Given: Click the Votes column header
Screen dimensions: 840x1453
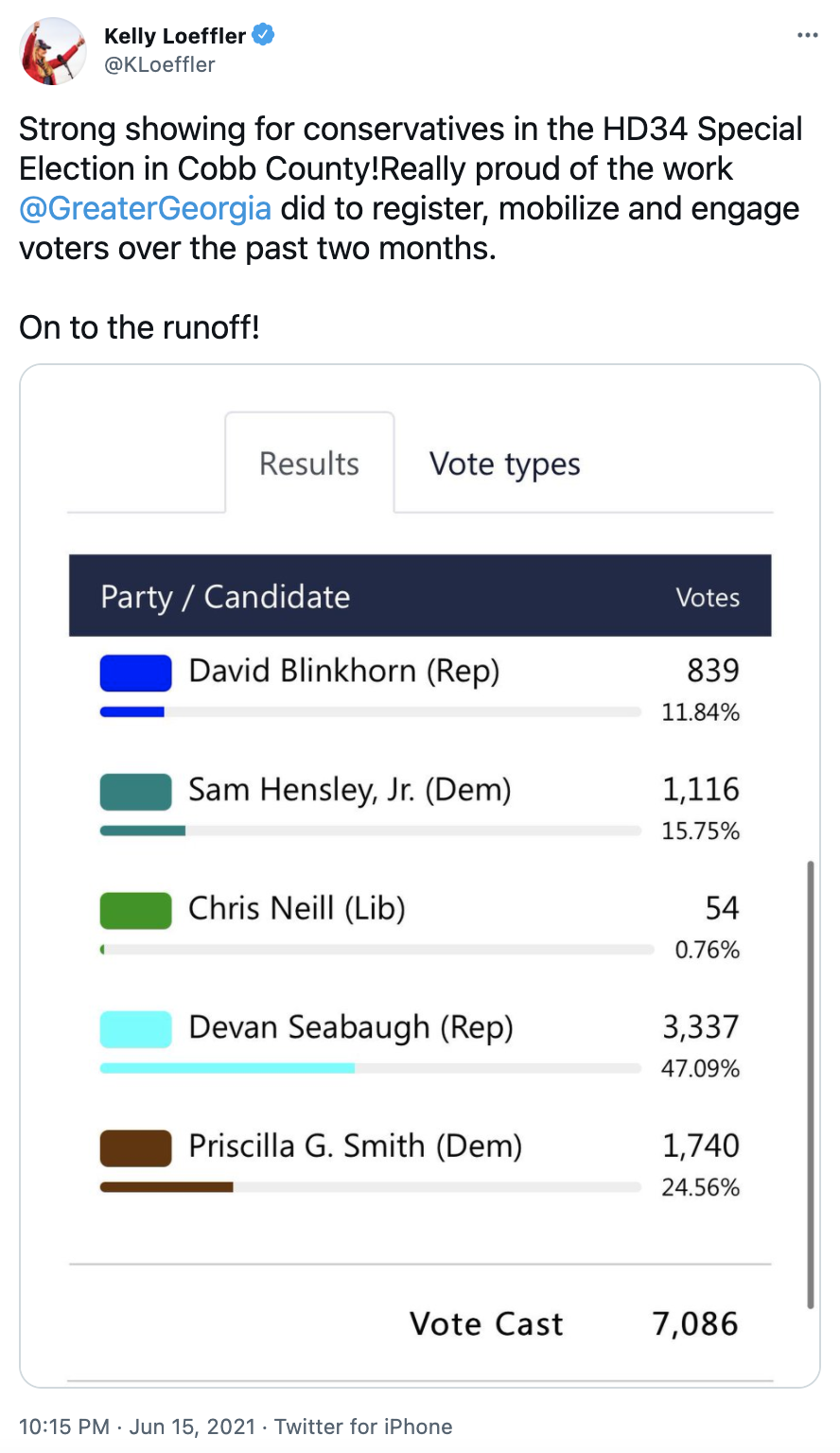Looking at the screenshot, I should 707,598.
